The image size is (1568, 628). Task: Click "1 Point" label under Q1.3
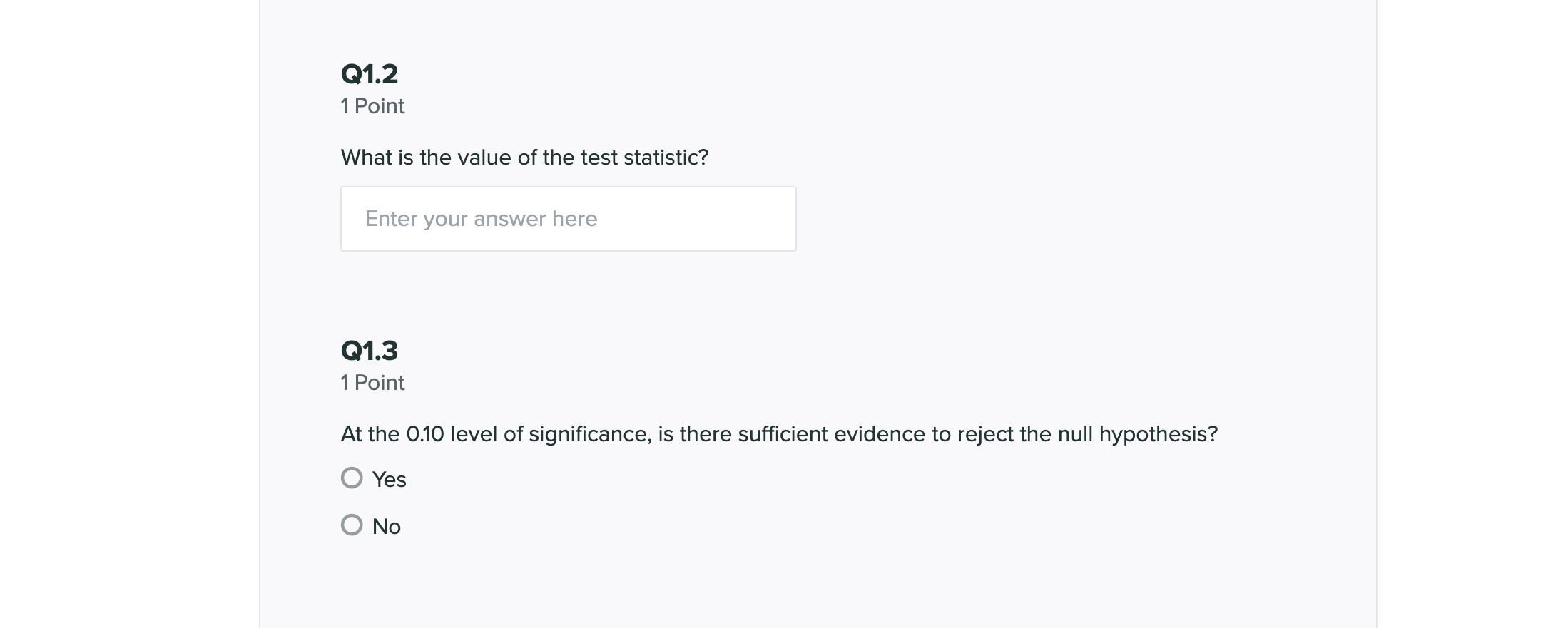[x=372, y=383]
